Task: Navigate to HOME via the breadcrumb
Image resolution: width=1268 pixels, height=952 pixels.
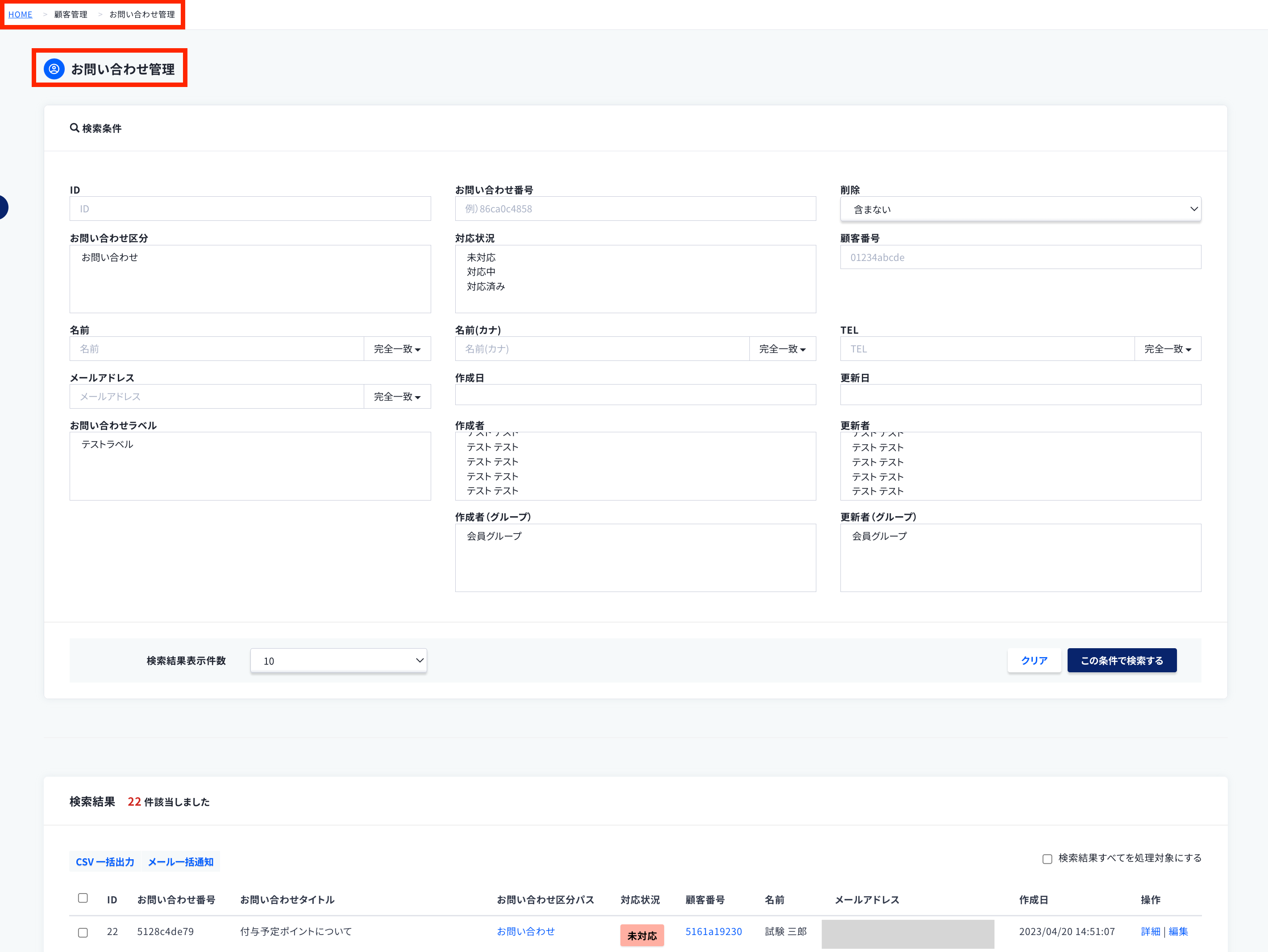Action: pyautogui.click(x=21, y=14)
